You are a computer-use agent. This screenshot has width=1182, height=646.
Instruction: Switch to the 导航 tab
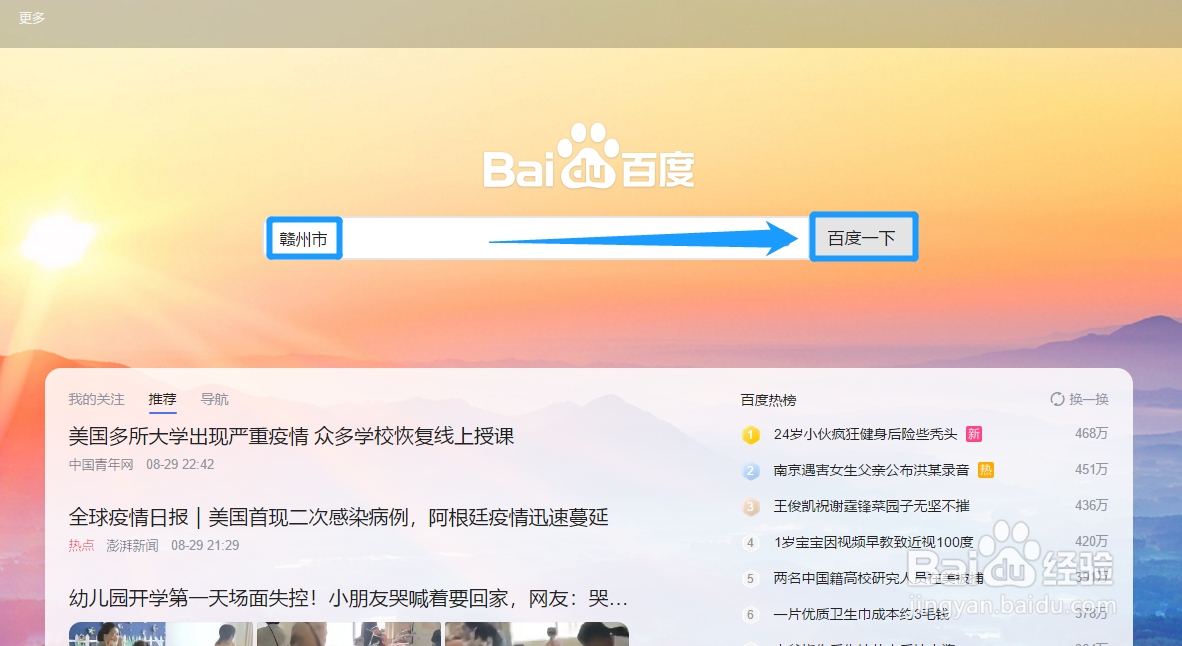[214, 399]
